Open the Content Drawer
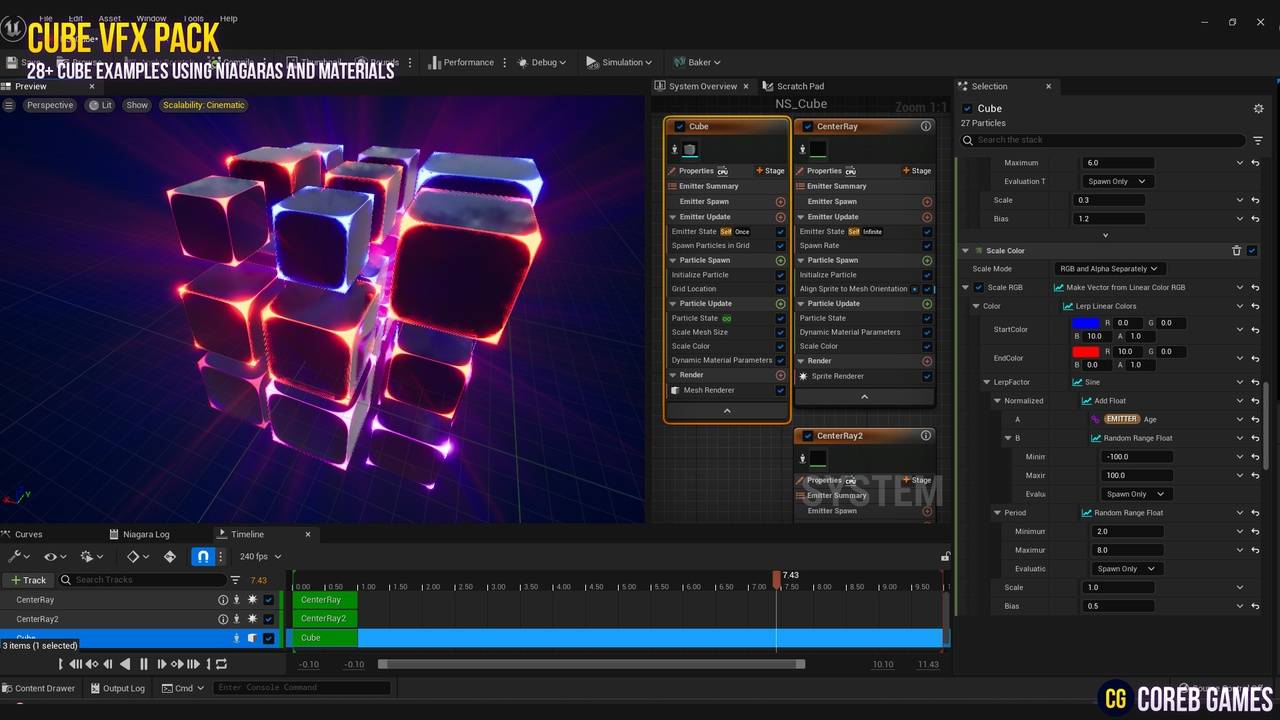The width and height of the screenshot is (1280, 720). click(x=39, y=688)
